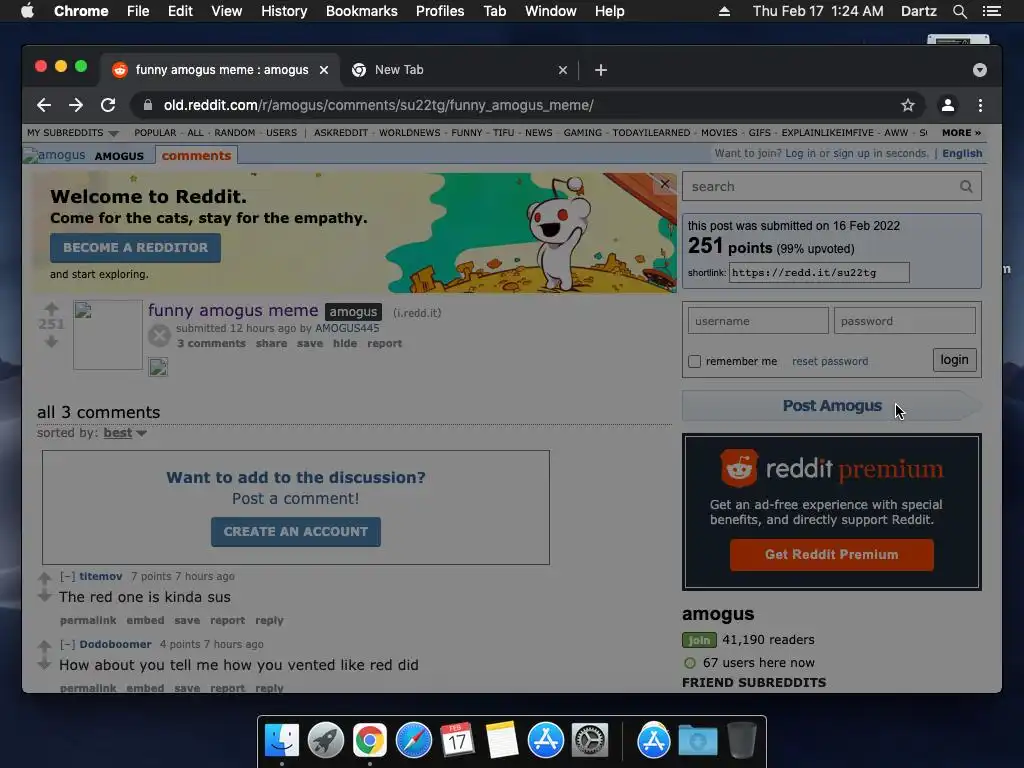
Task: Open the English language selector
Action: pyautogui.click(x=962, y=153)
